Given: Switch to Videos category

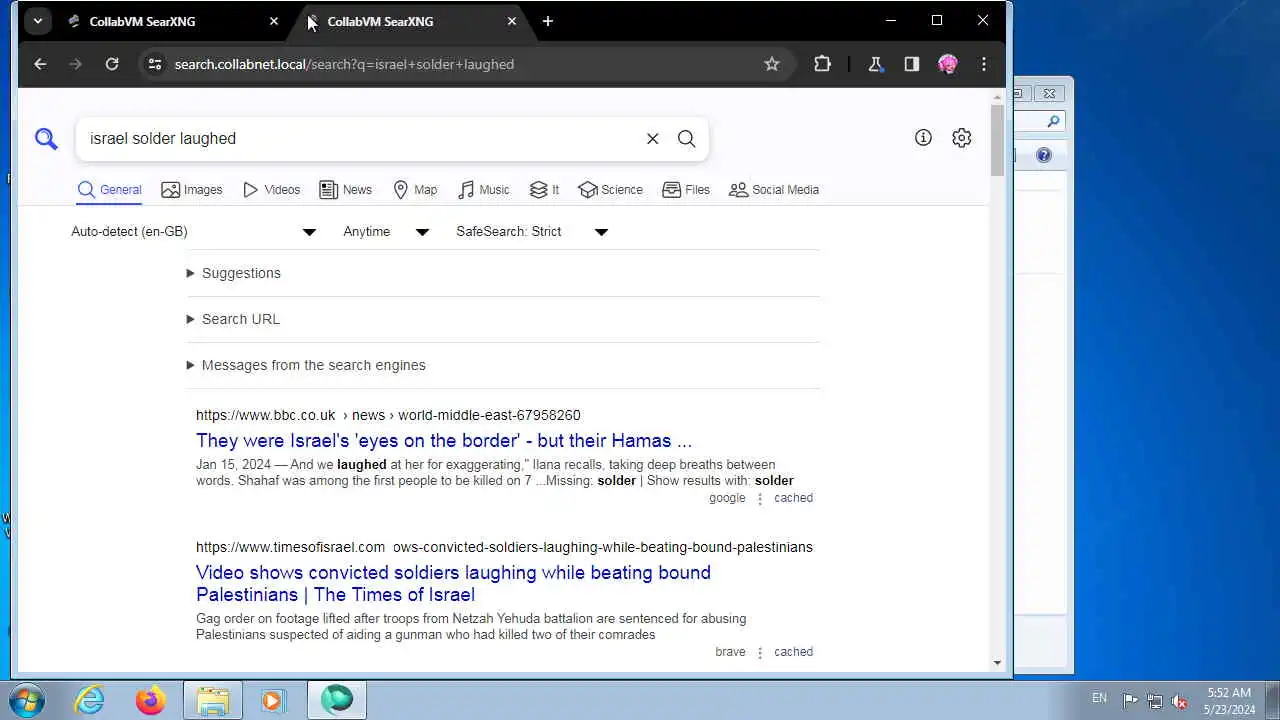Looking at the screenshot, I should click(271, 190).
